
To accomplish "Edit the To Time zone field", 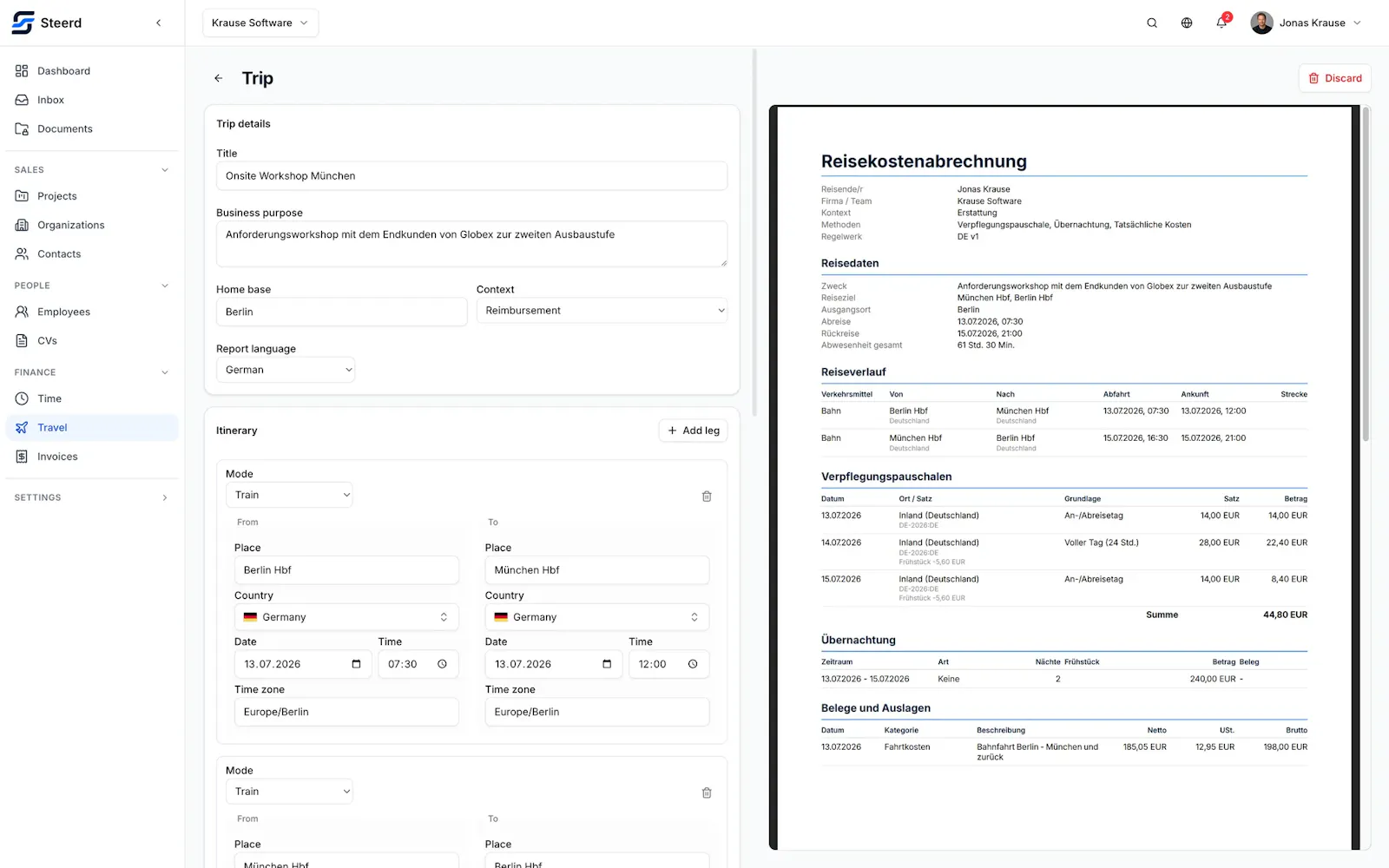I will [x=597, y=712].
